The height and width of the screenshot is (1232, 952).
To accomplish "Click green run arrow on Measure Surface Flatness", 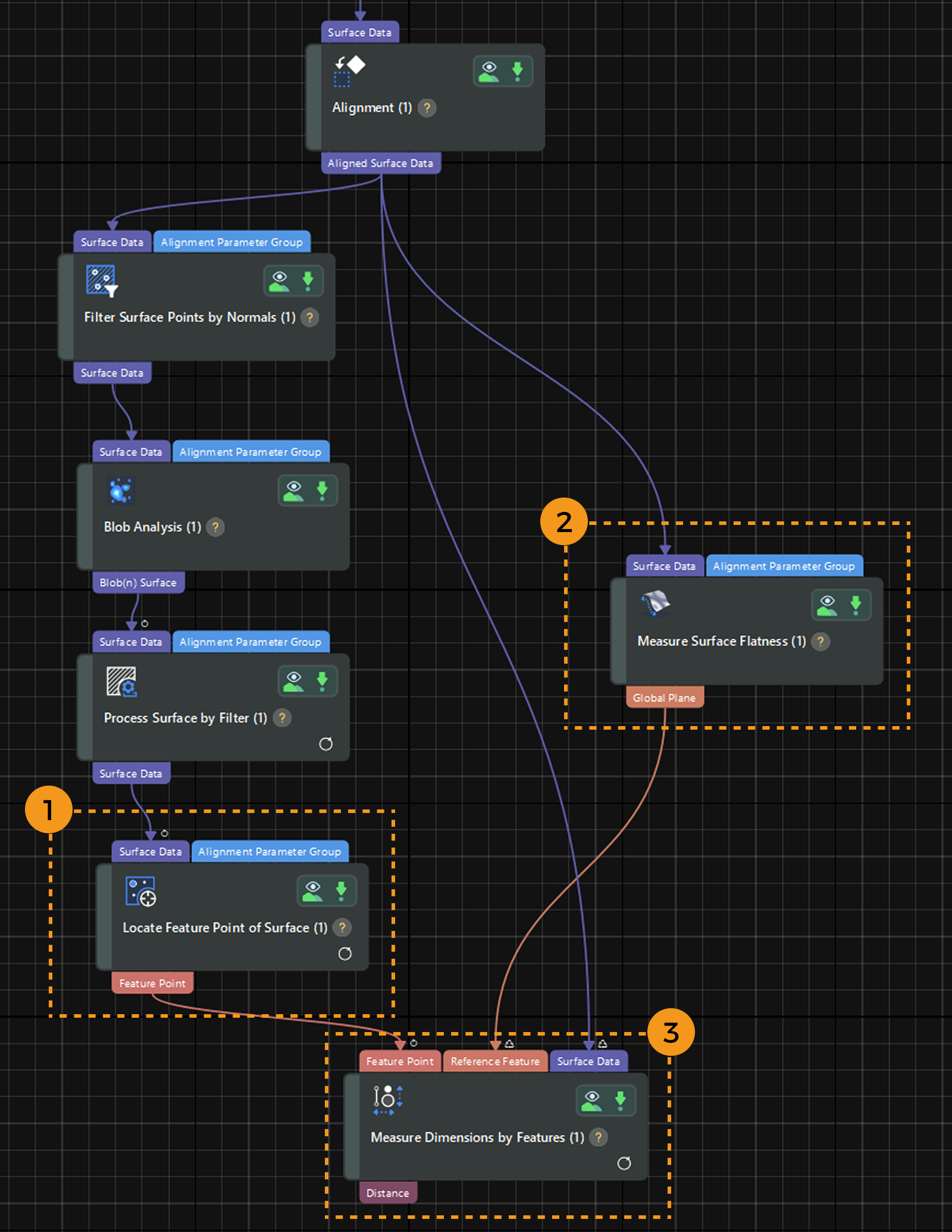I will pyautogui.click(x=856, y=605).
